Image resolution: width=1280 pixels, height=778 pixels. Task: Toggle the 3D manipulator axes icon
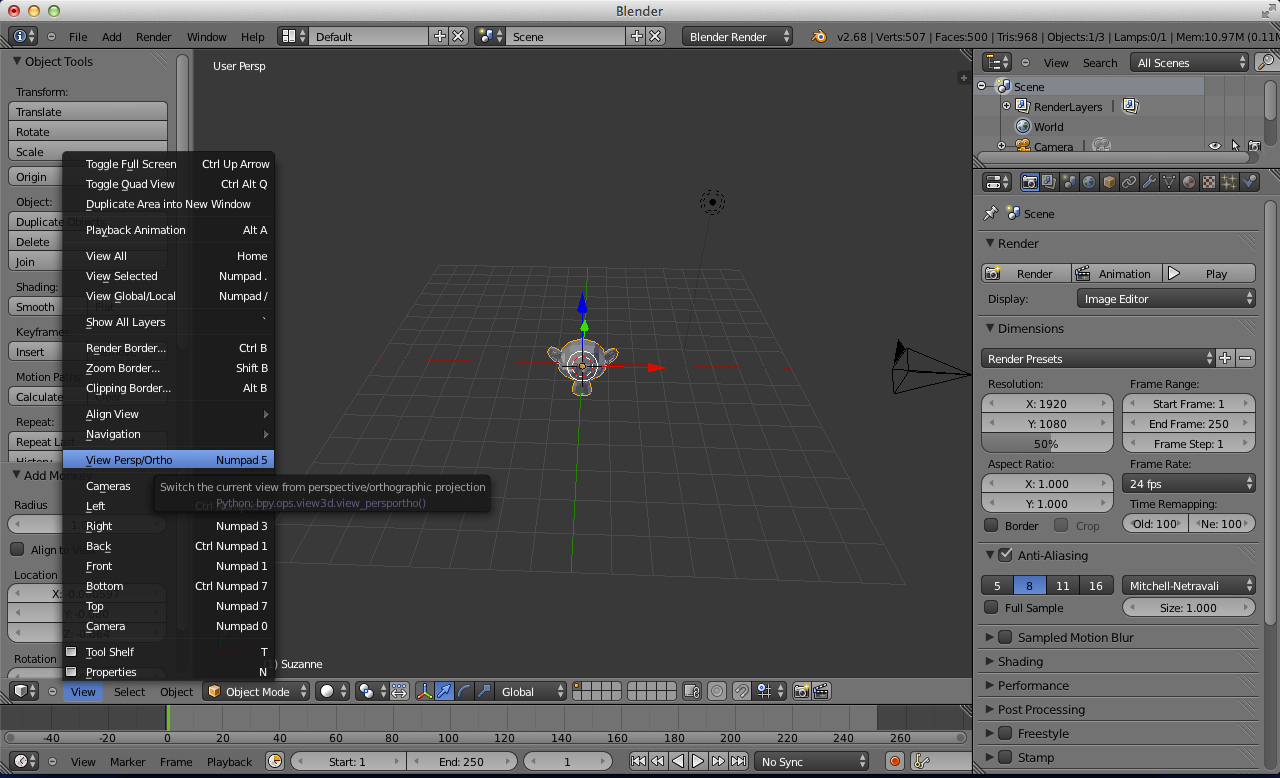click(425, 691)
